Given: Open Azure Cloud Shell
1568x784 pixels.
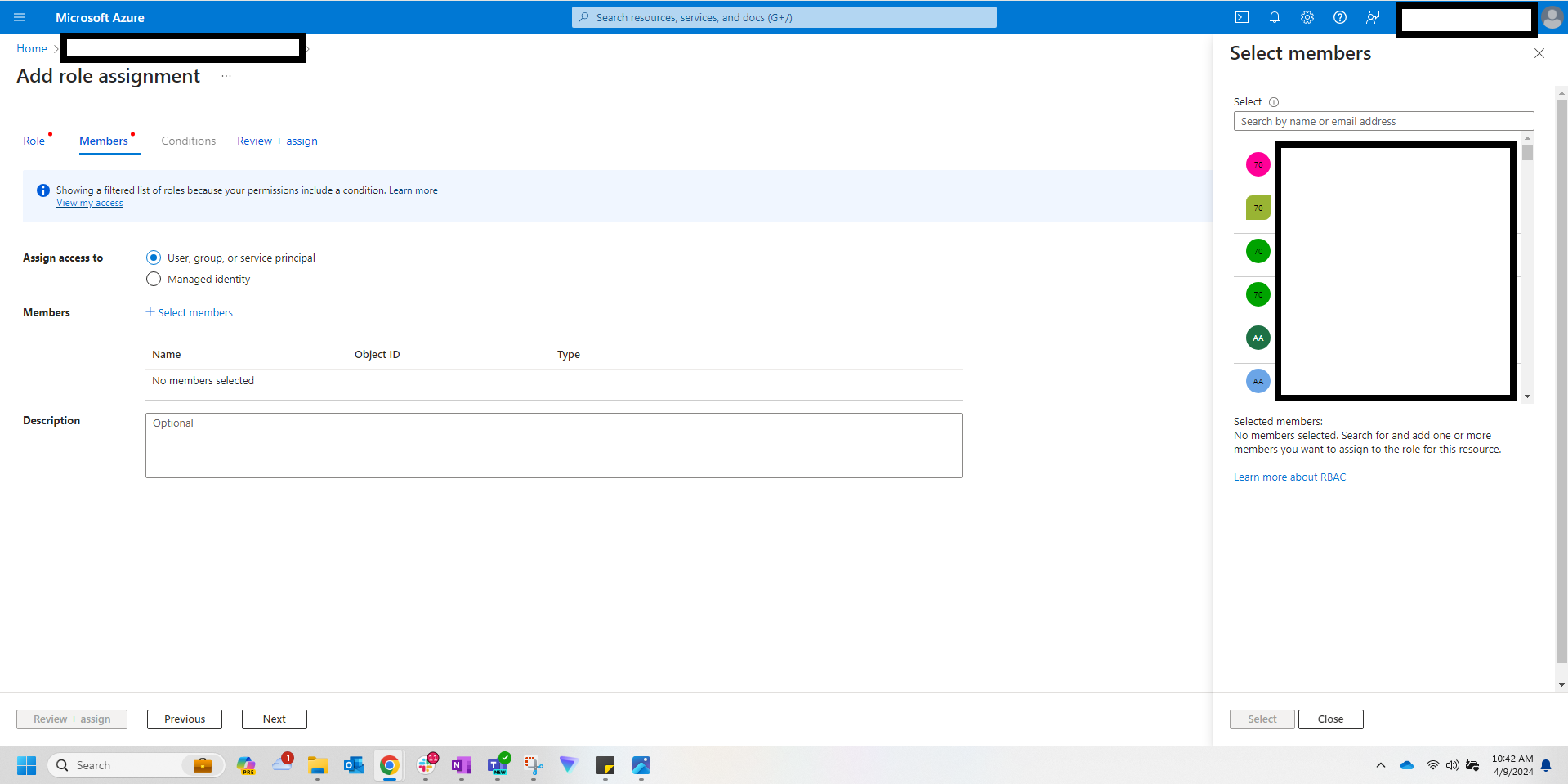Looking at the screenshot, I should click(1242, 17).
